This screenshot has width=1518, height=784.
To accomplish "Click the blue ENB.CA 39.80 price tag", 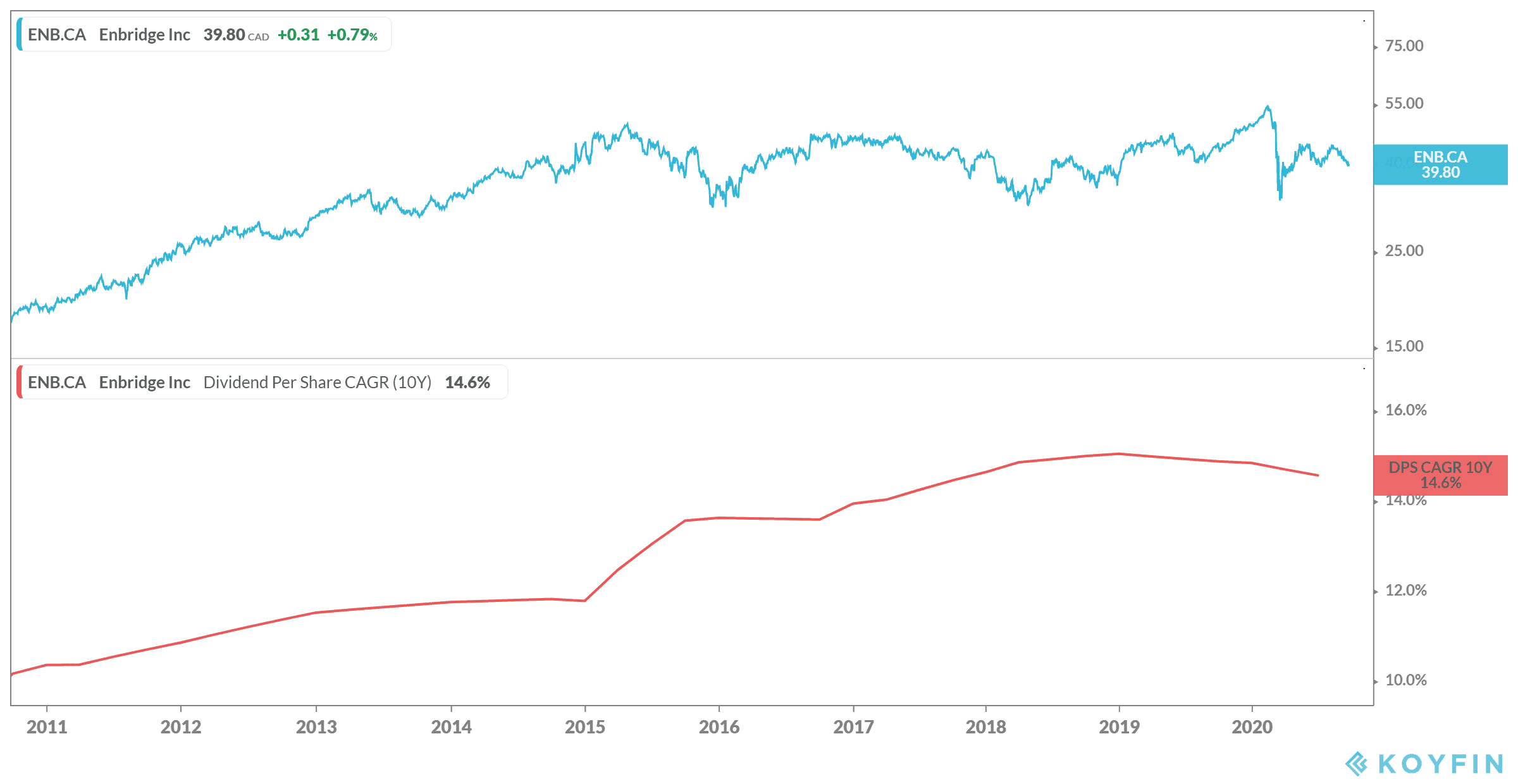I will (1440, 164).
